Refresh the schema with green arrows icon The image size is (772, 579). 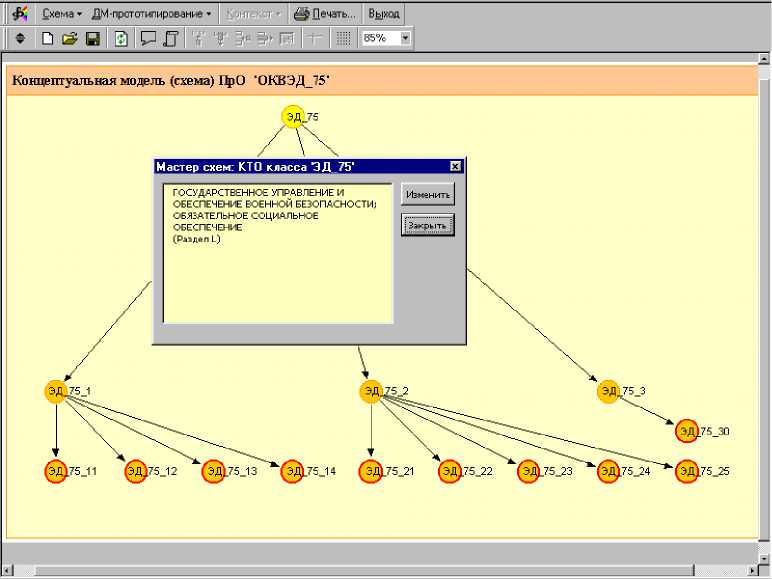click(x=121, y=38)
